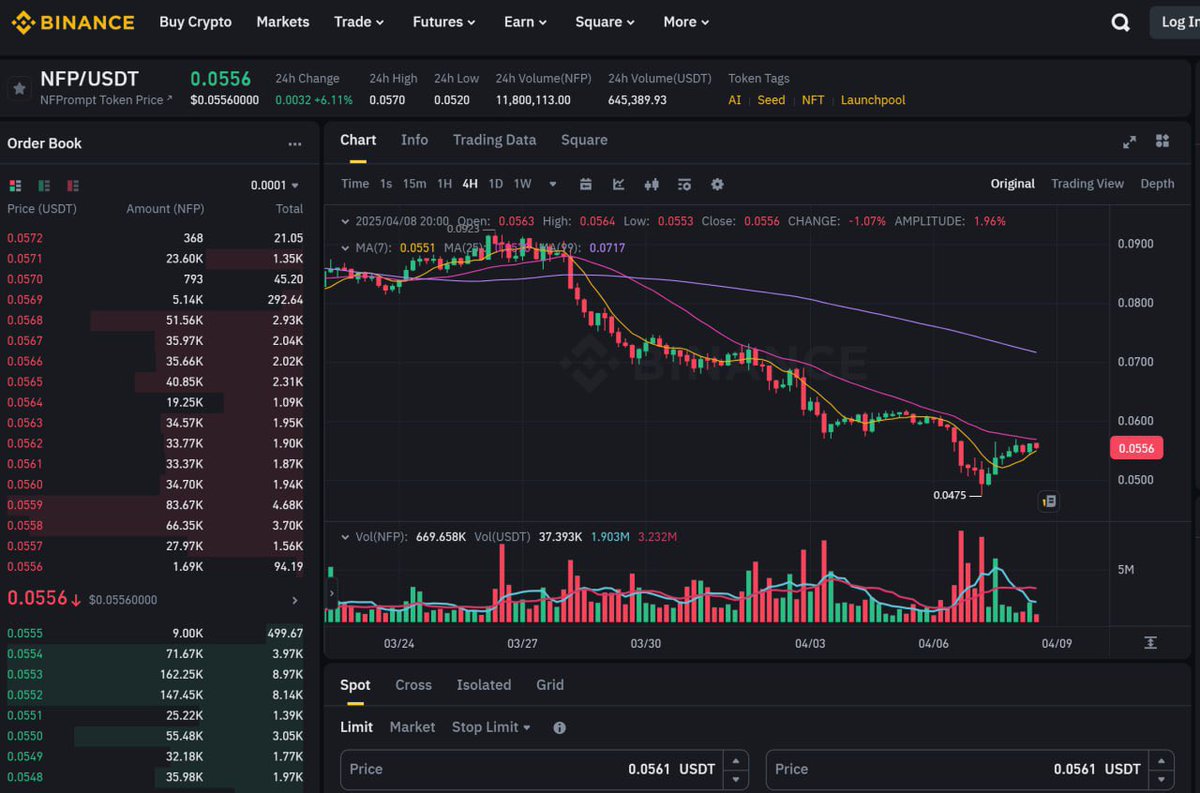
Task: Click the Log In button
Action: click(x=1174, y=22)
